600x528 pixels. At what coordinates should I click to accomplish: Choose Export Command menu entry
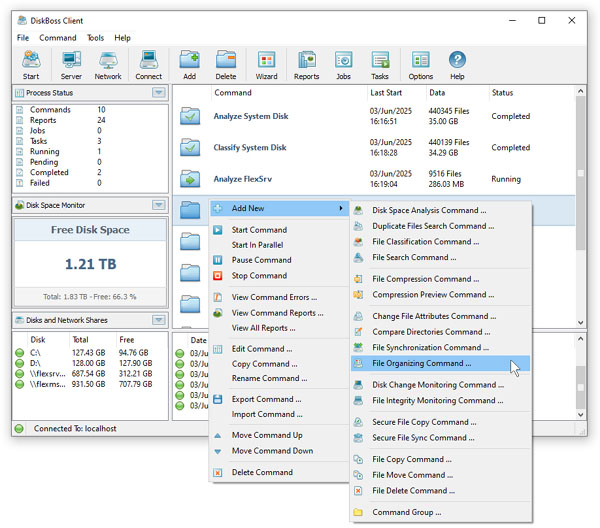click(x=279, y=399)
